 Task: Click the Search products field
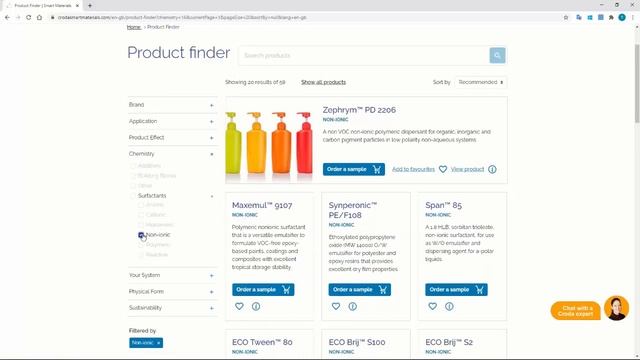364,55
